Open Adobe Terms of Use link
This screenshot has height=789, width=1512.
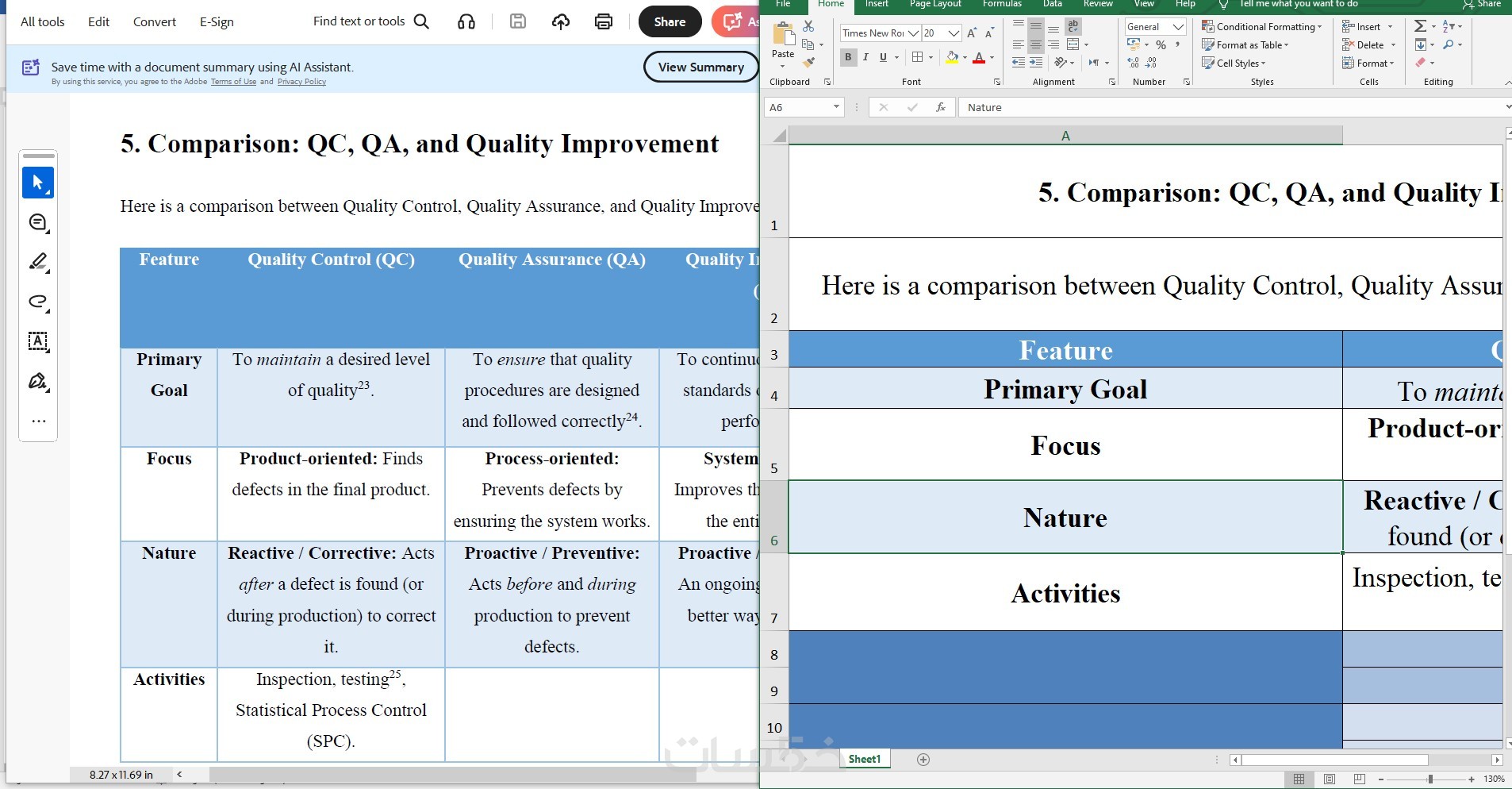233,82
